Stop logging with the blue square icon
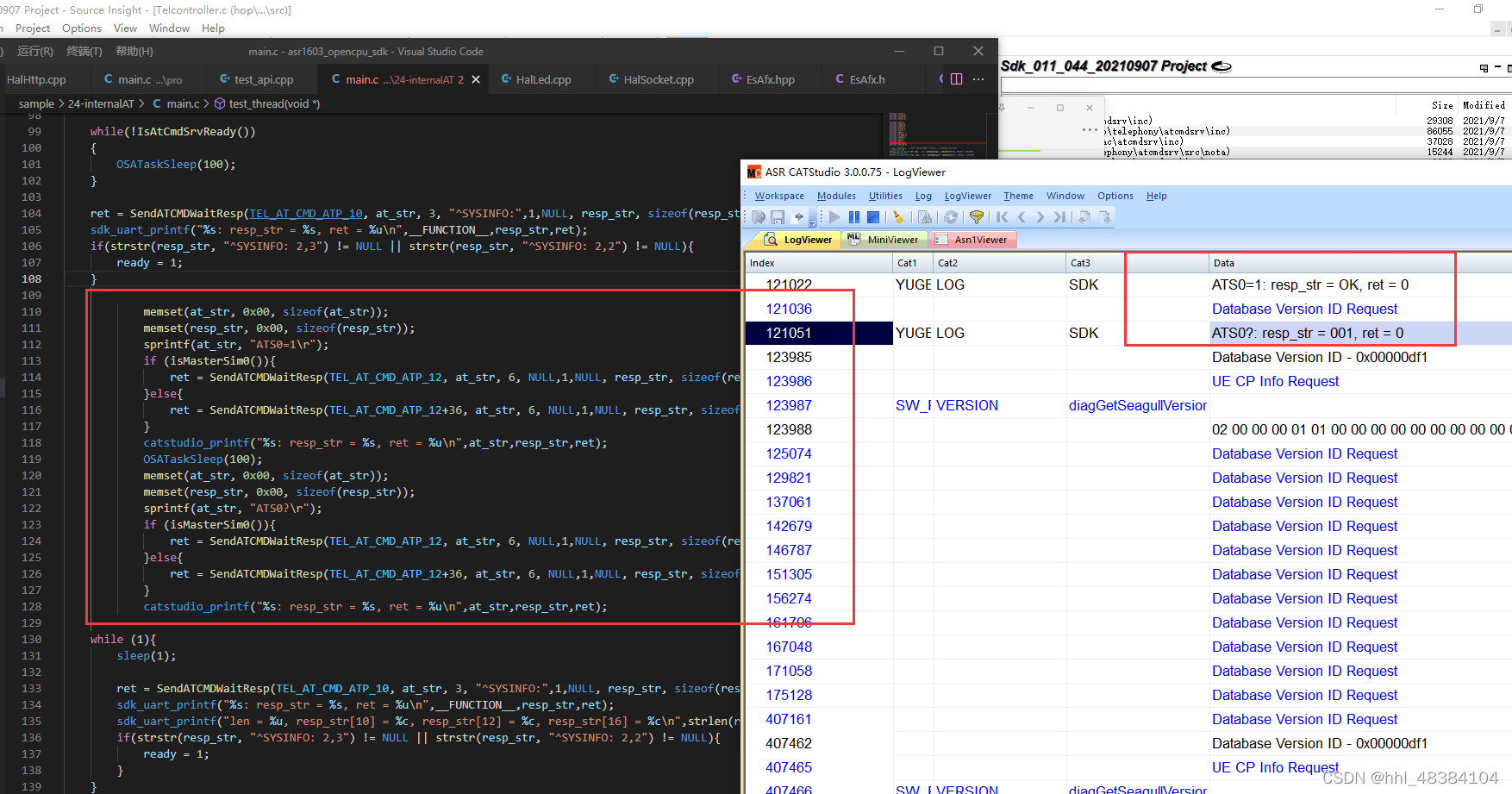1512x794 pixels. coord(873,217)
